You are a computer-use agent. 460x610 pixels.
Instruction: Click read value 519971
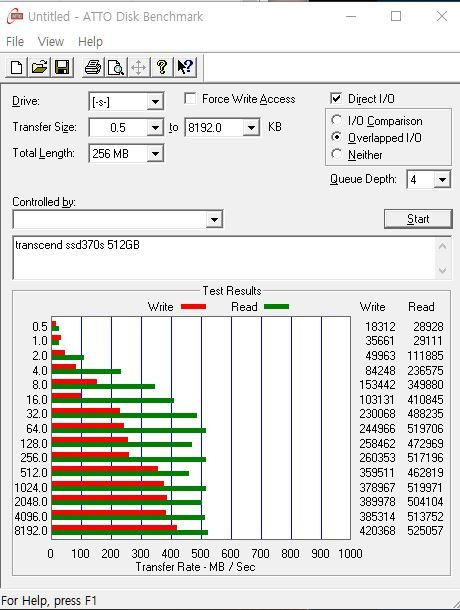[x=425, y=487]
